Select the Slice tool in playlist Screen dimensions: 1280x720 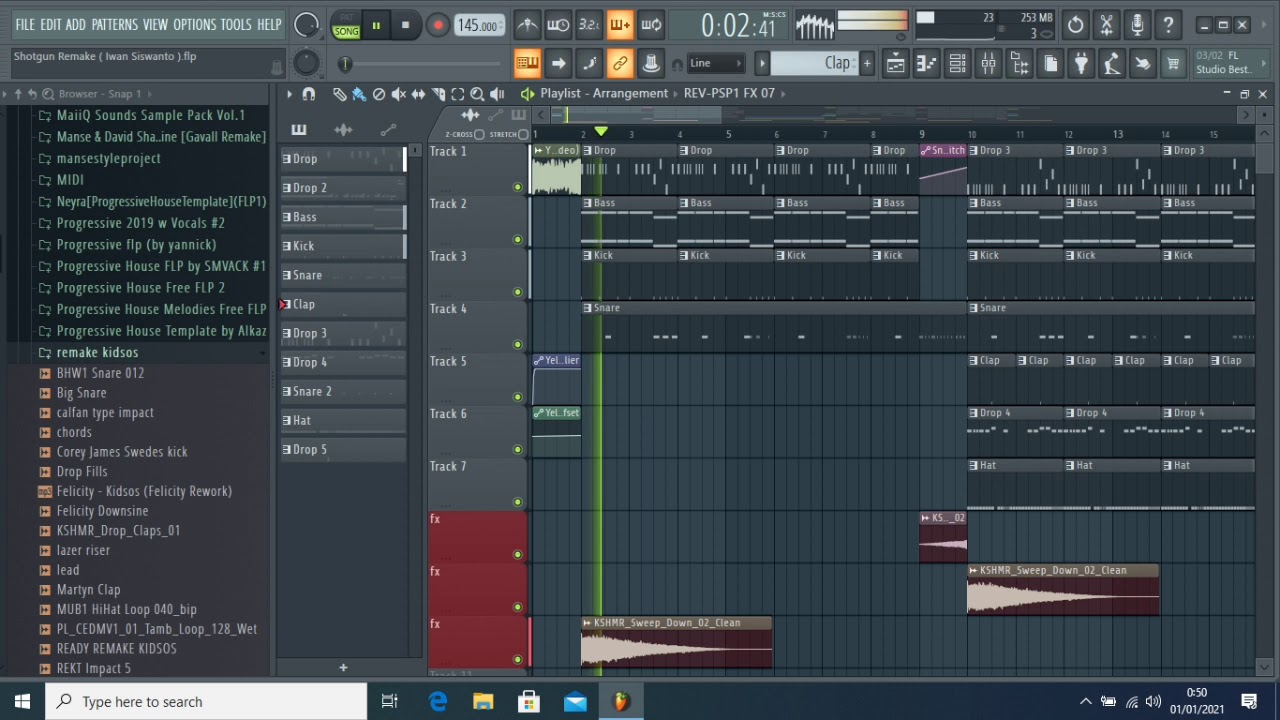(438, 94)
